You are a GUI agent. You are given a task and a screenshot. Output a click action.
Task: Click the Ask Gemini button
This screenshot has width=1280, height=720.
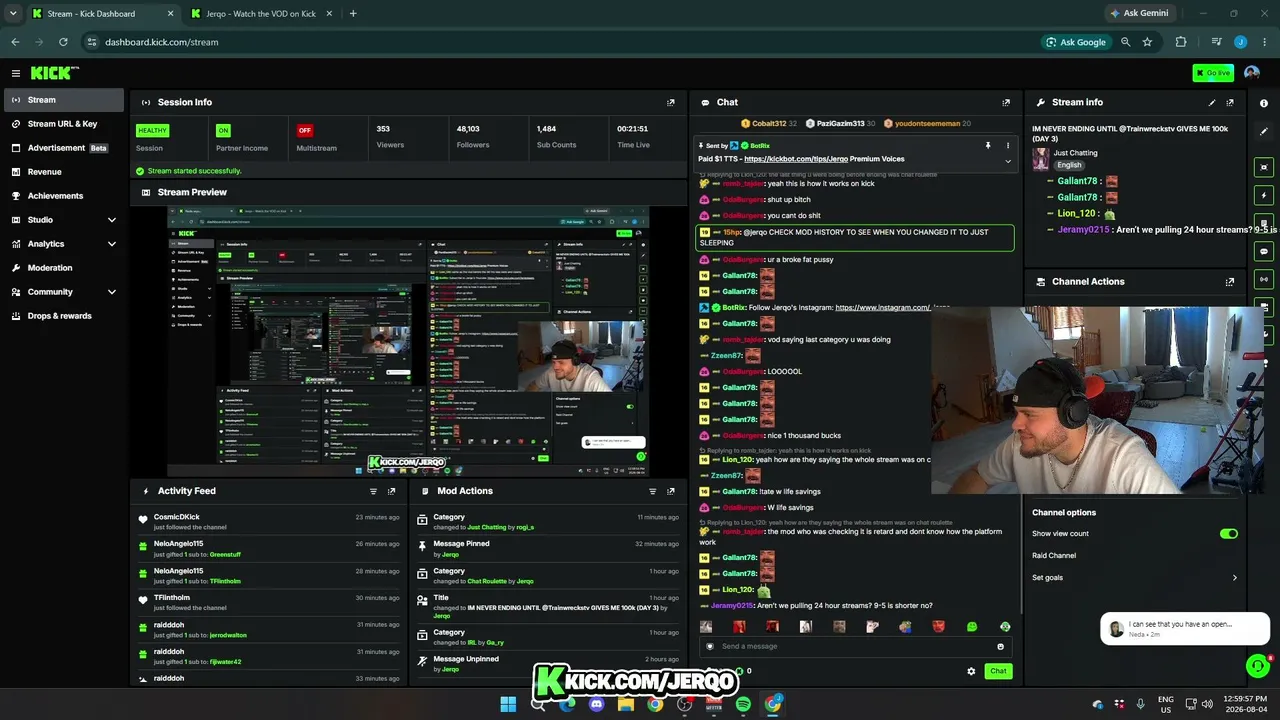pyautogui.click(x=1139, y=14)
